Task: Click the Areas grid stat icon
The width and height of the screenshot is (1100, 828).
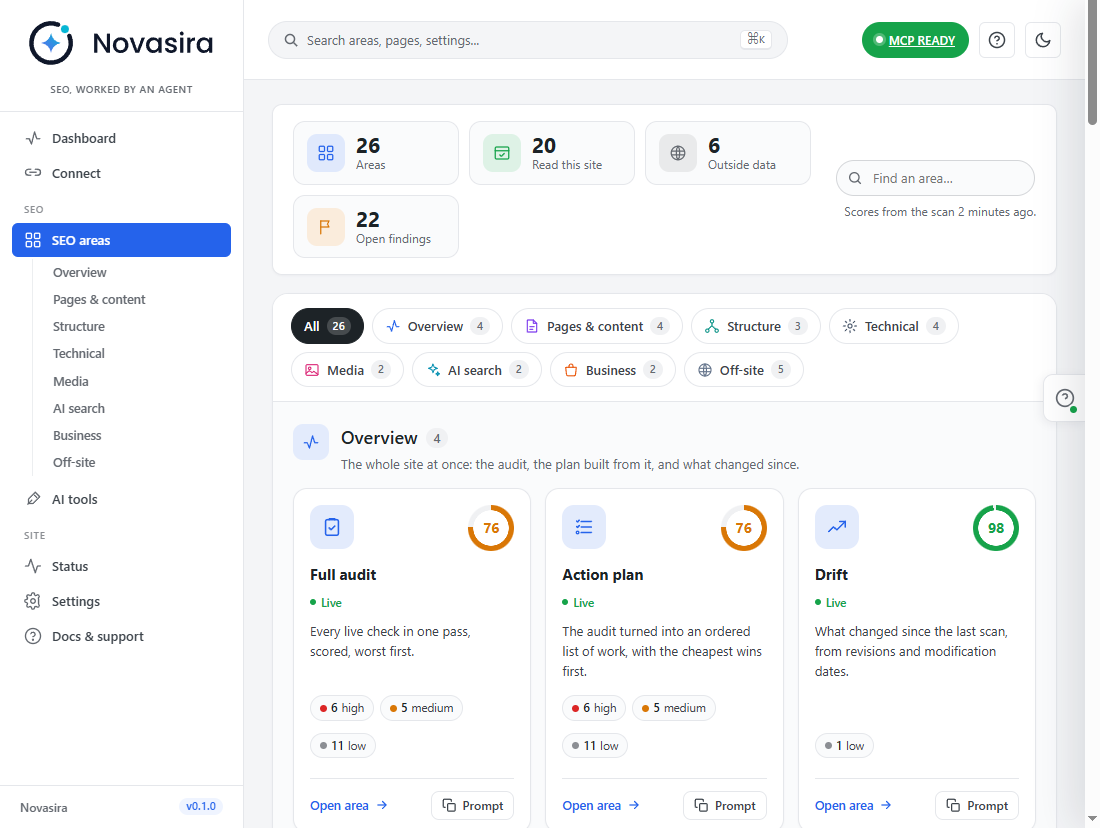Action: [x=326, y=153]
